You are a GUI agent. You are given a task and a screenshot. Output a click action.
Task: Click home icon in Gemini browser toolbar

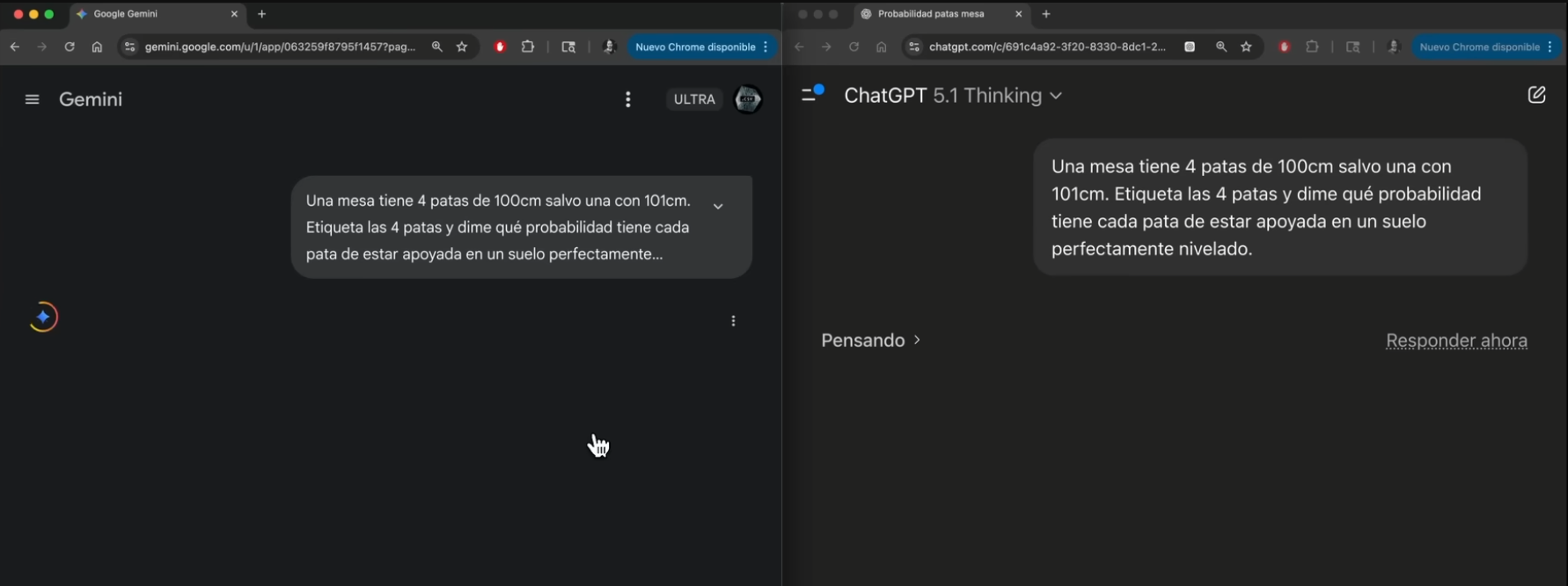pyautogui.click(x=97, y=48)
